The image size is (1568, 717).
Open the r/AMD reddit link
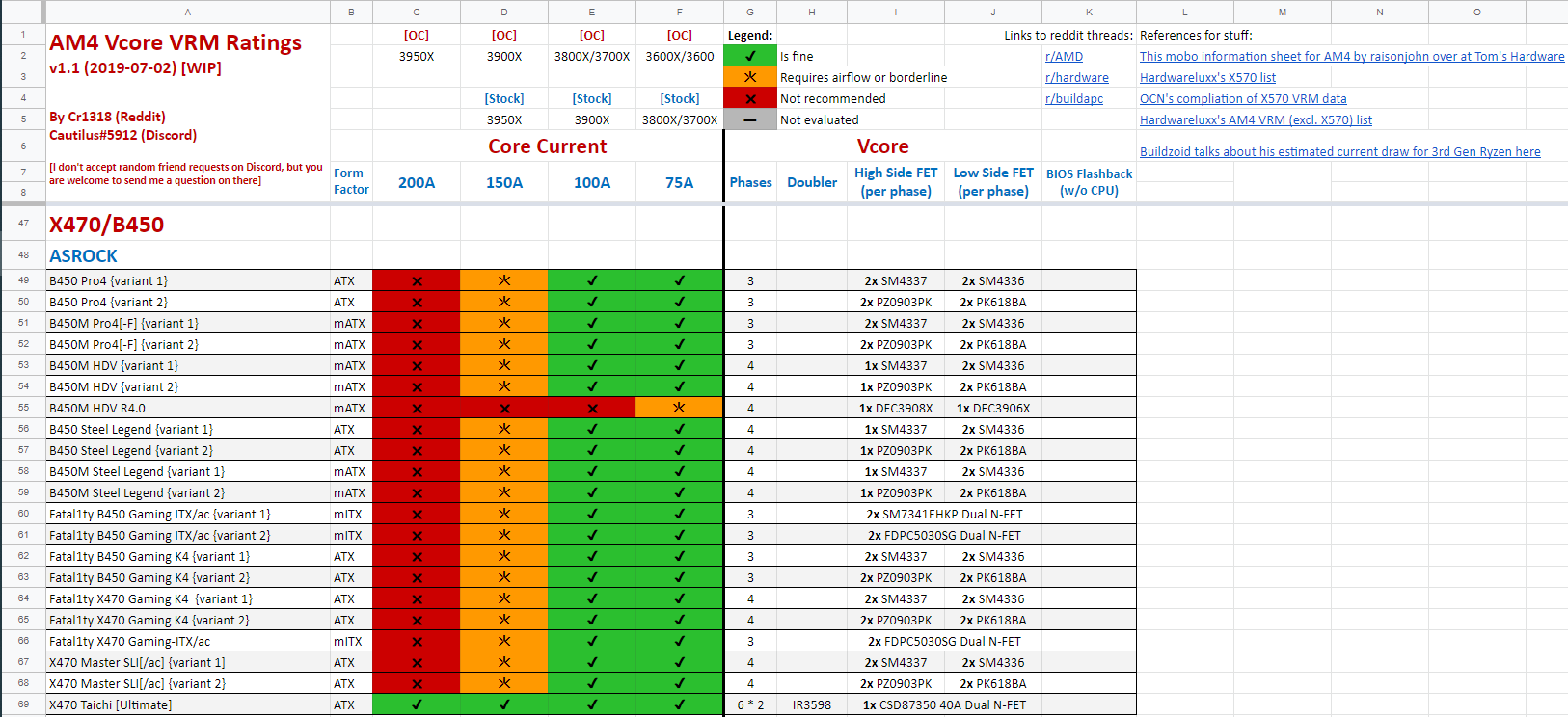1064,57
